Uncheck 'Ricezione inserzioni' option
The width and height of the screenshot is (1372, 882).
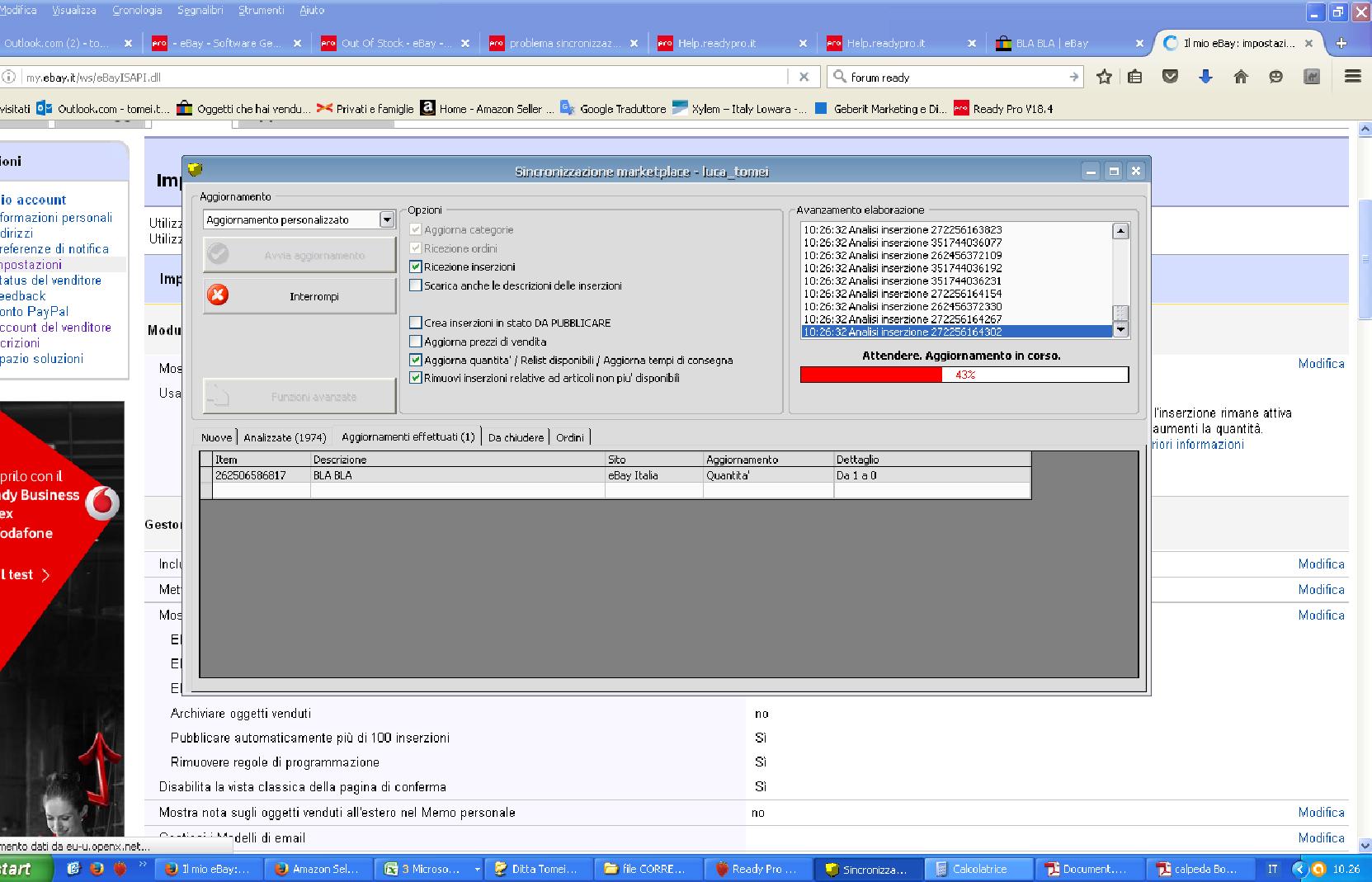tap(416, 266)
